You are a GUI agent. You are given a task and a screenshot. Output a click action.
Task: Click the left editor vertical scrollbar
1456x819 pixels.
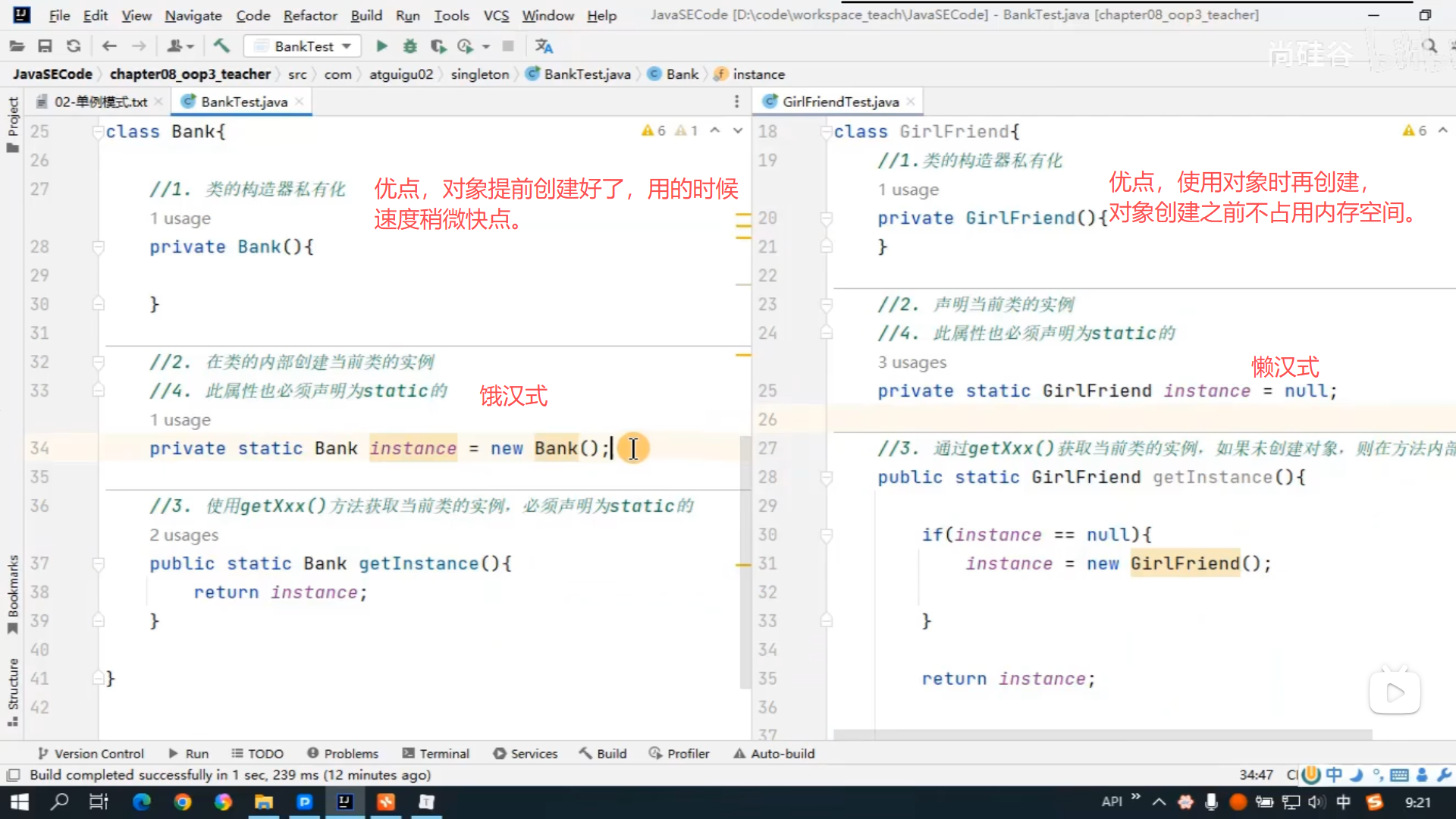[x=744, y=561]
